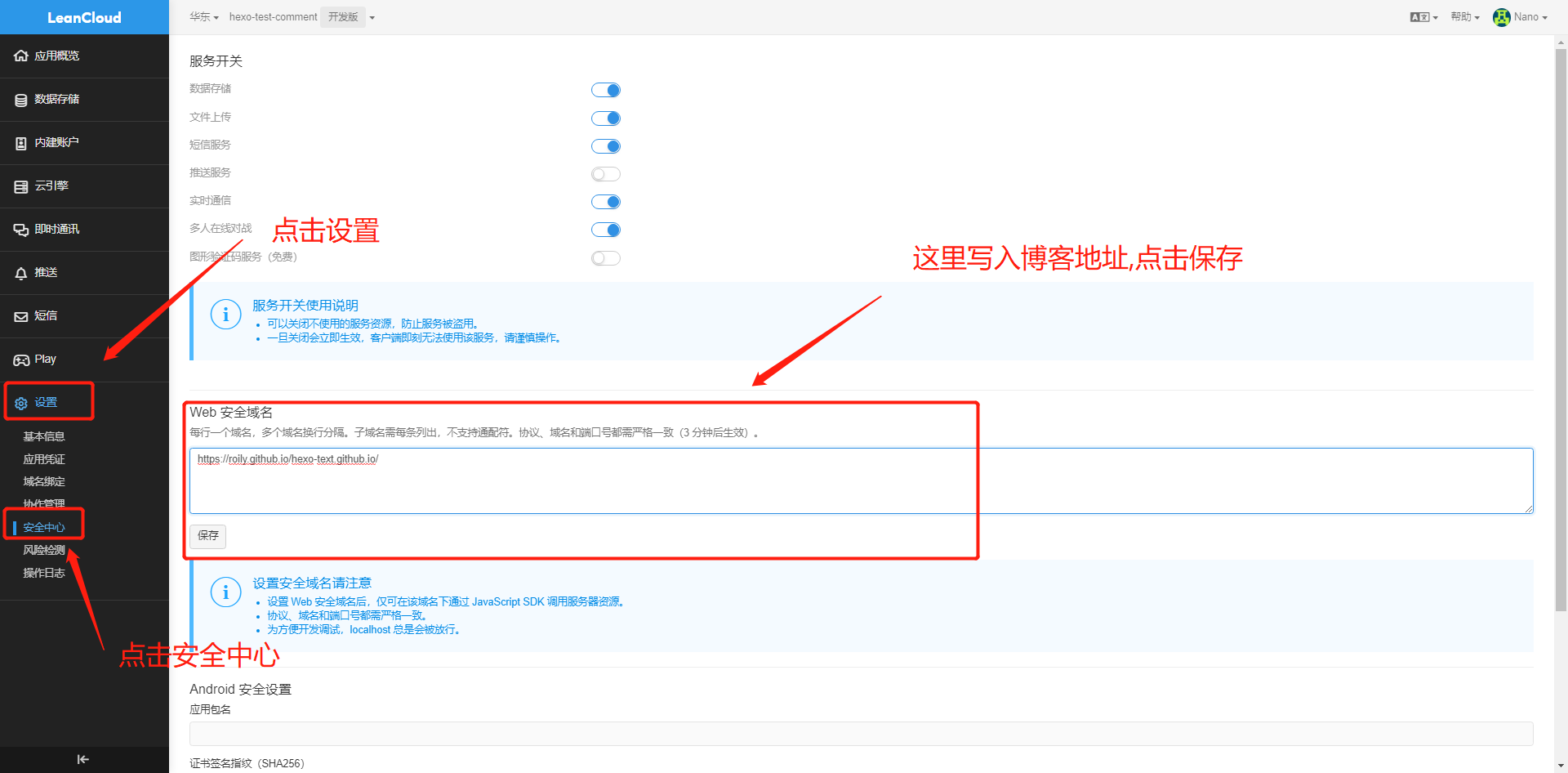The width and height of the screenshot is (1568, 773).
Task: Click the Nano user avatar
Action: [x=1501, y=17]
